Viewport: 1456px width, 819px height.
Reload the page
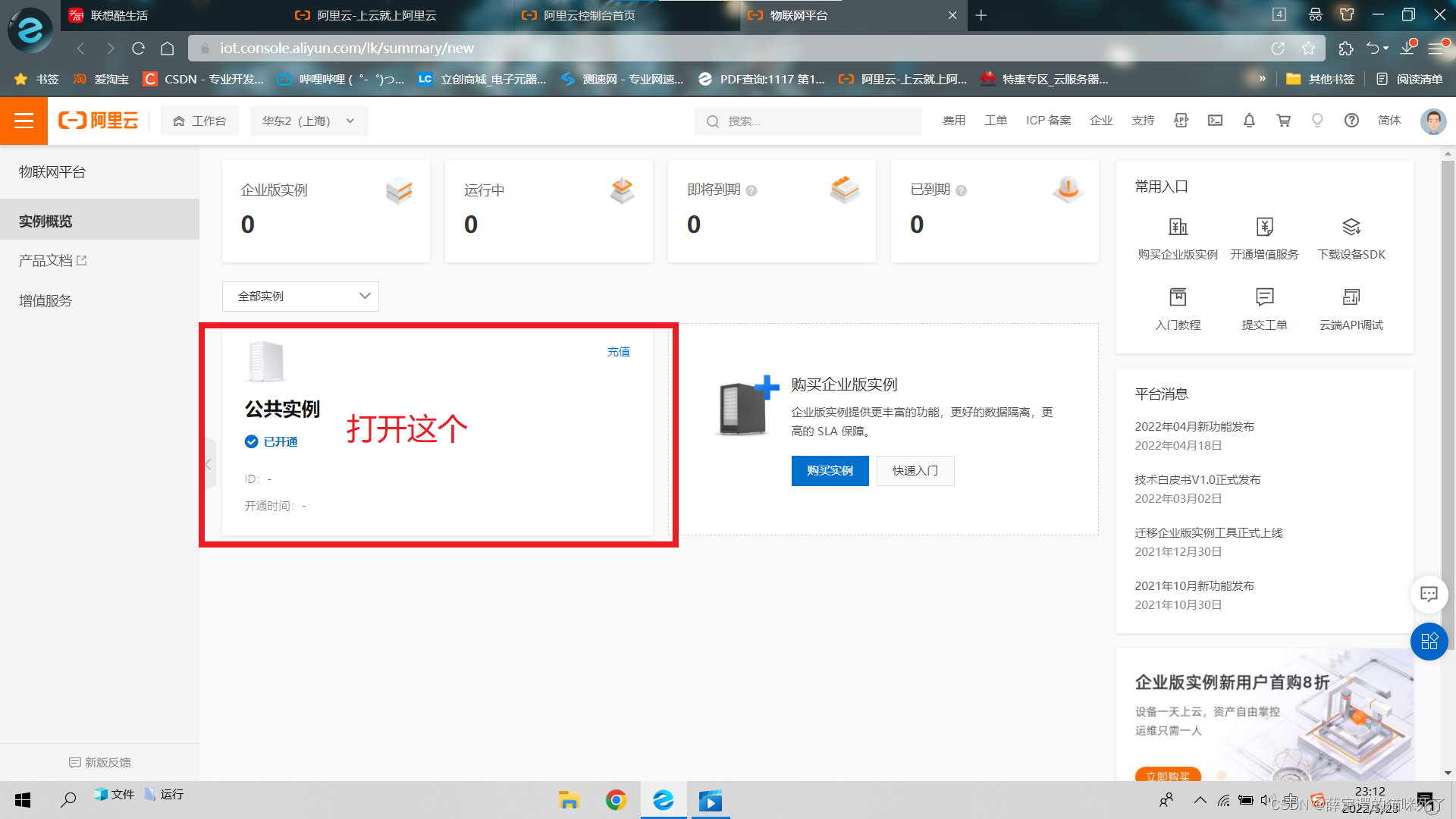pos(138,49)
